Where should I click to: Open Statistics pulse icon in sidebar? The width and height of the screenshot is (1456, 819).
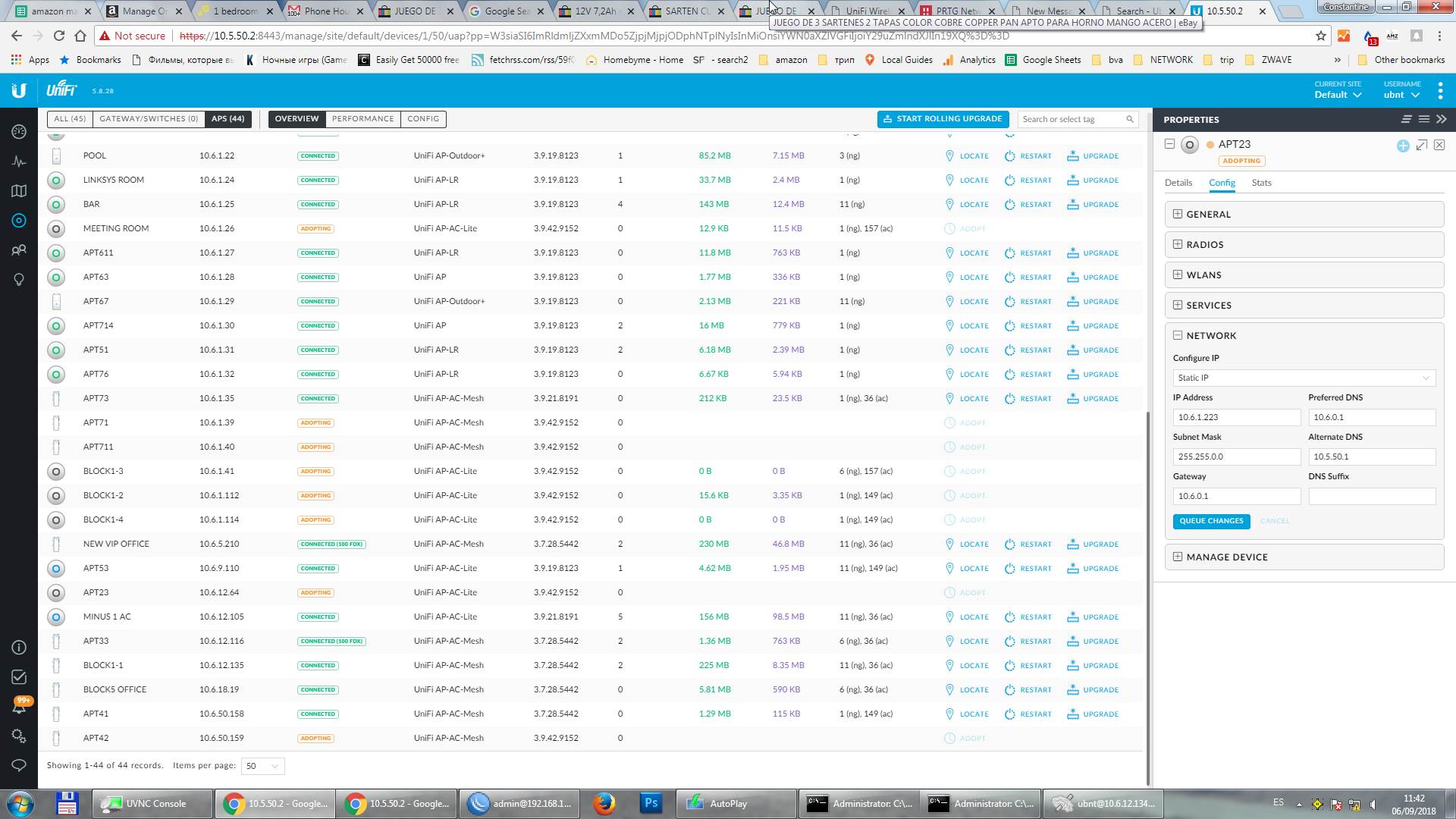(x=19, y=162)
